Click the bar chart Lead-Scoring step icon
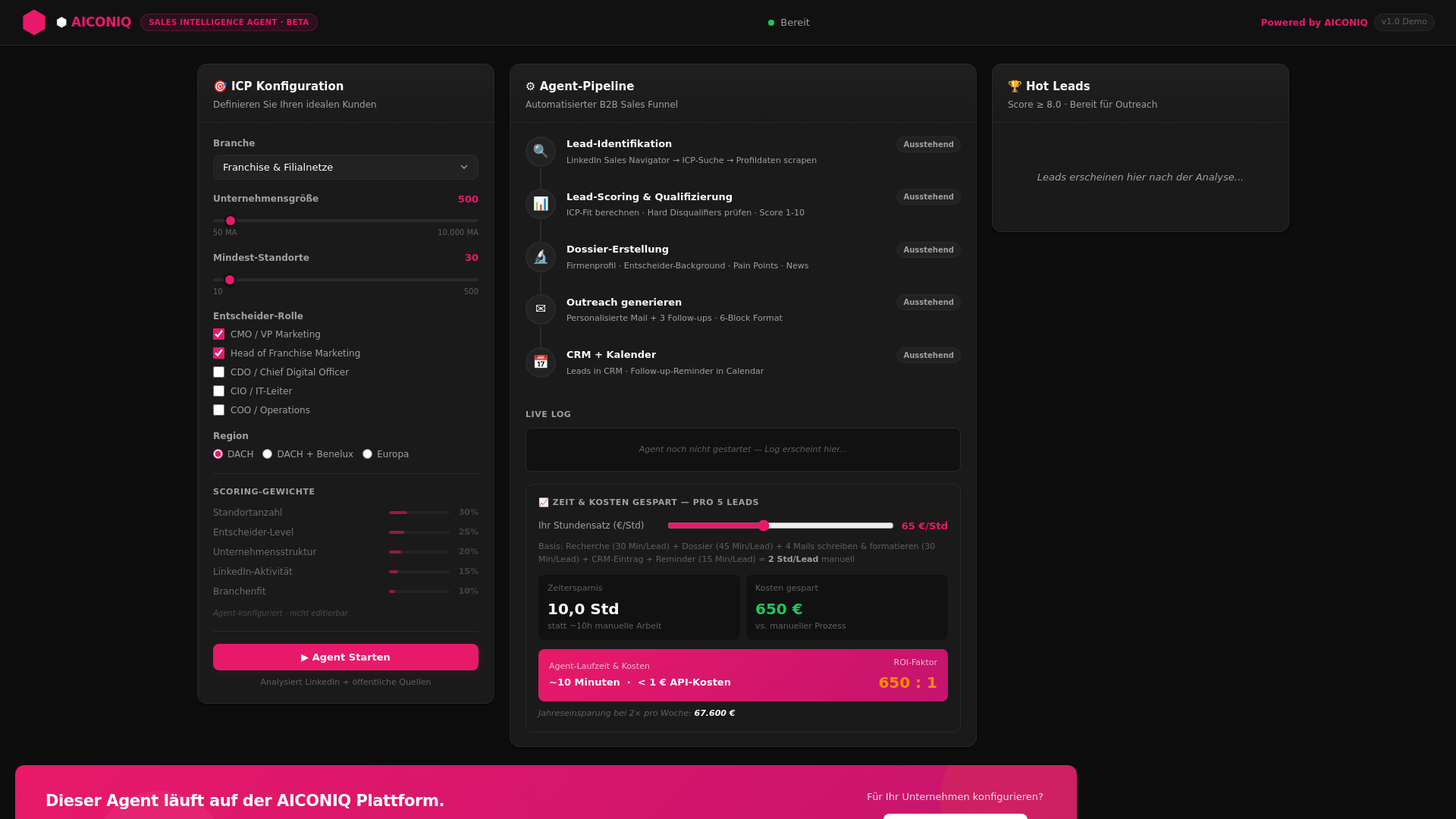This screenshot has height=819, width=1456. coord(541,204)
